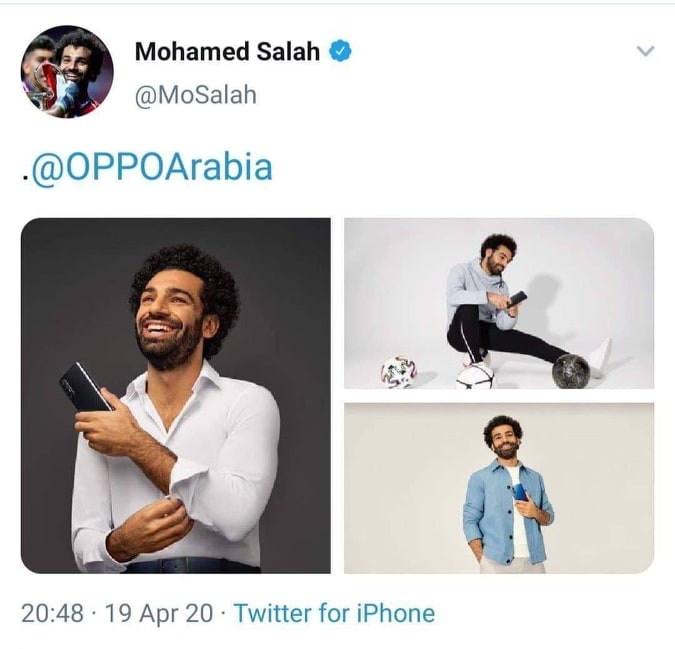Click the 20:48 tweet timestamp

pyautogui.click(x=52, y=612)
